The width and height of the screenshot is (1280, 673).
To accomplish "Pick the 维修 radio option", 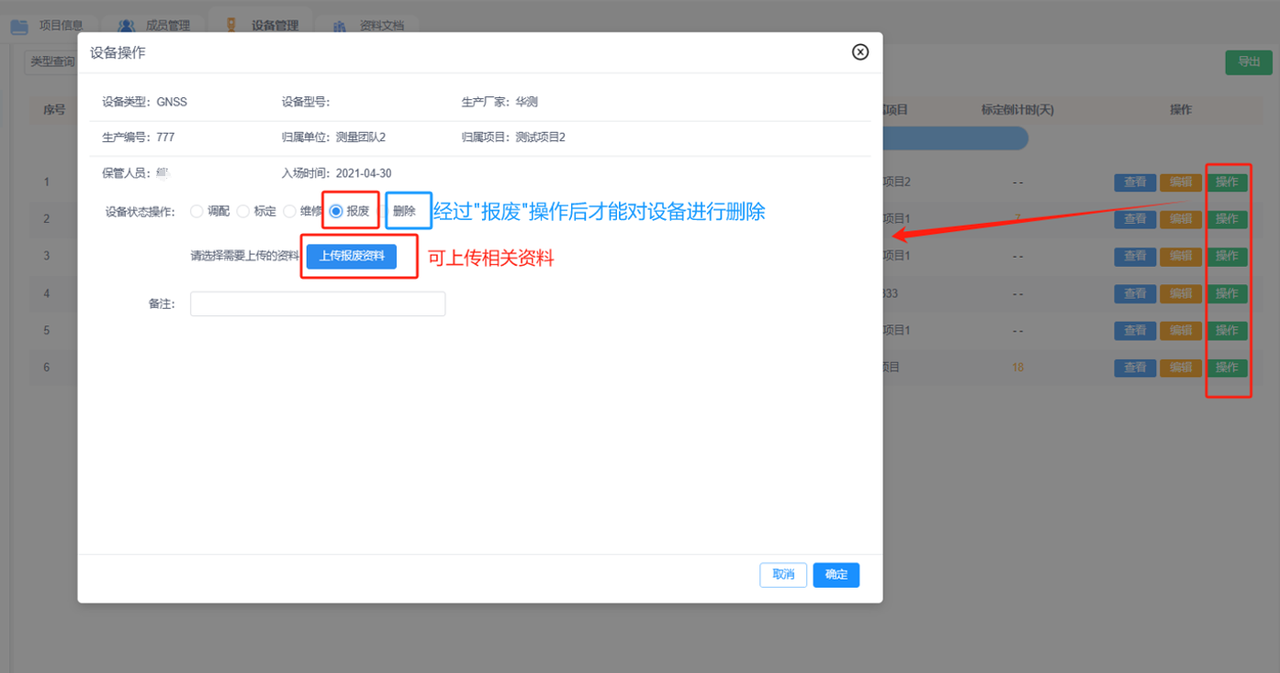I will (x=290, y=211).
